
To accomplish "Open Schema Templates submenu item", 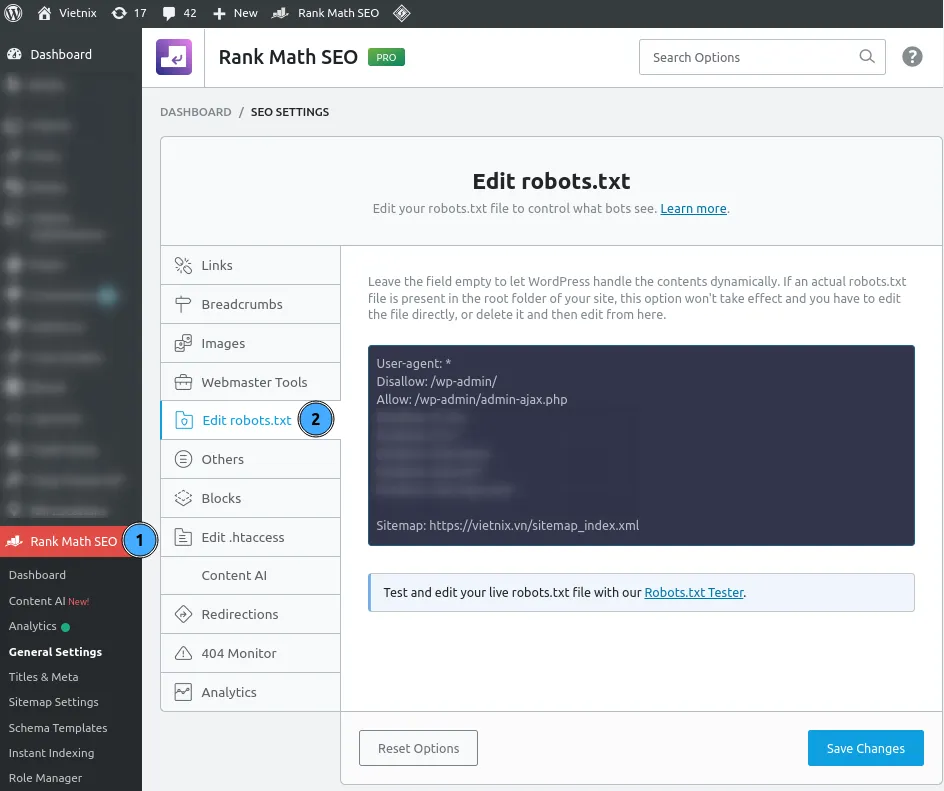I will coord(58,728).
